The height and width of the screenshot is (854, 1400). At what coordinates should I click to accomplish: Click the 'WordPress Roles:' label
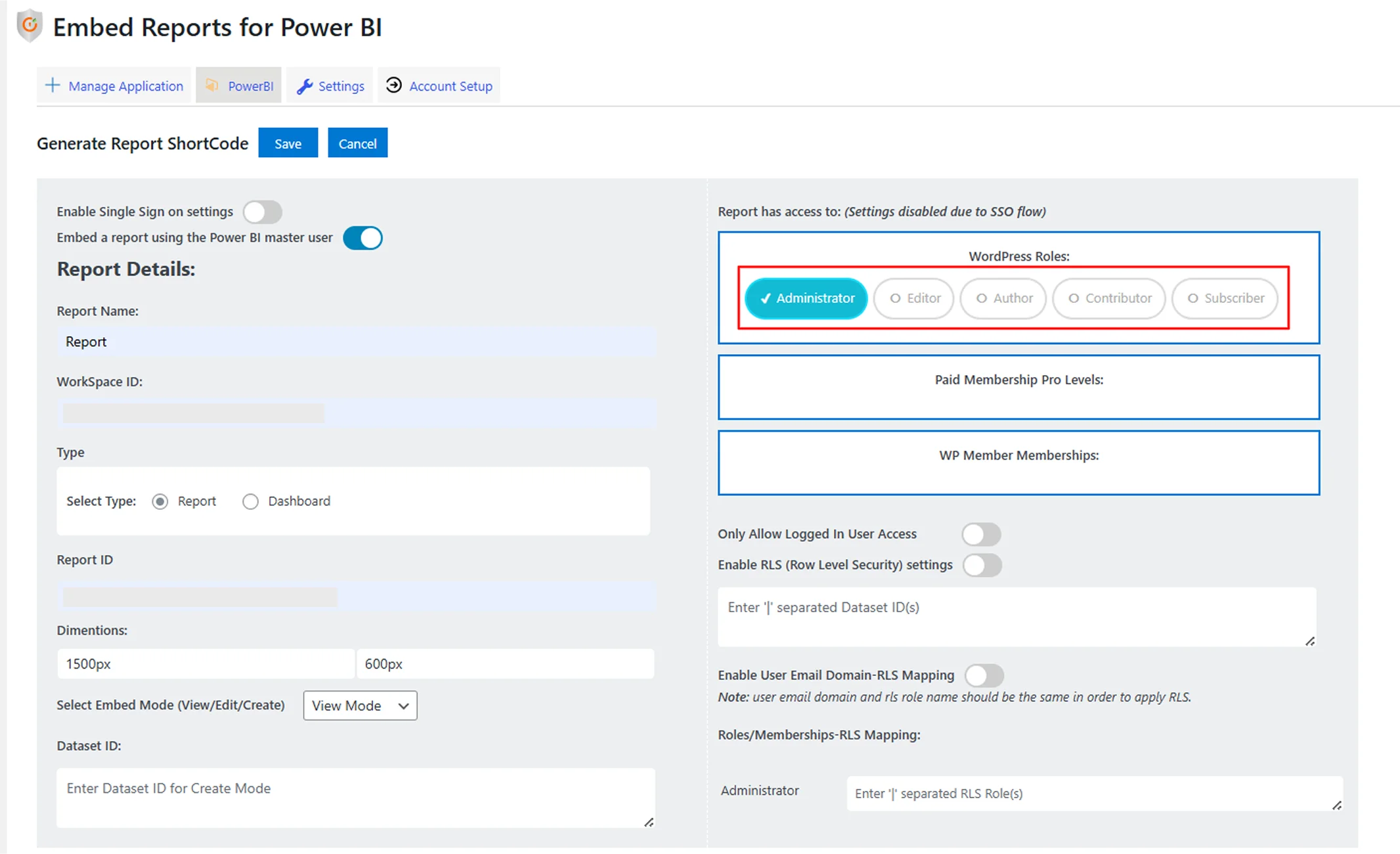1018,256
